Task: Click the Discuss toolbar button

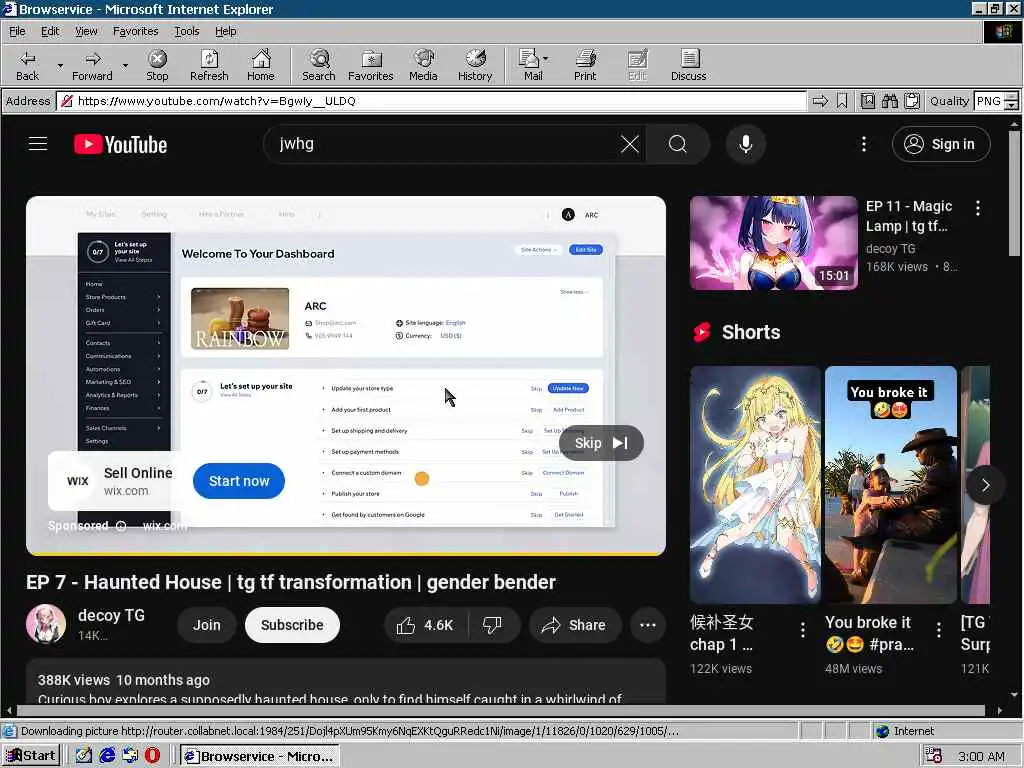Action: (688, 65)
